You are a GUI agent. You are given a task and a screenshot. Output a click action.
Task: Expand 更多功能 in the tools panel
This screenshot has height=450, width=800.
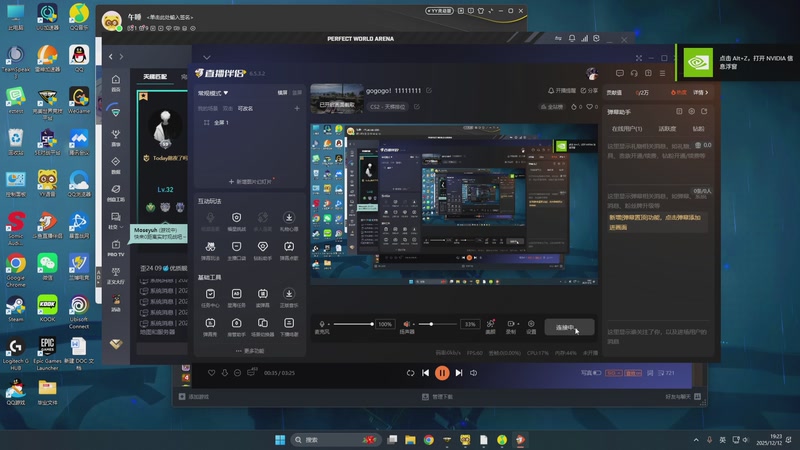250,351
